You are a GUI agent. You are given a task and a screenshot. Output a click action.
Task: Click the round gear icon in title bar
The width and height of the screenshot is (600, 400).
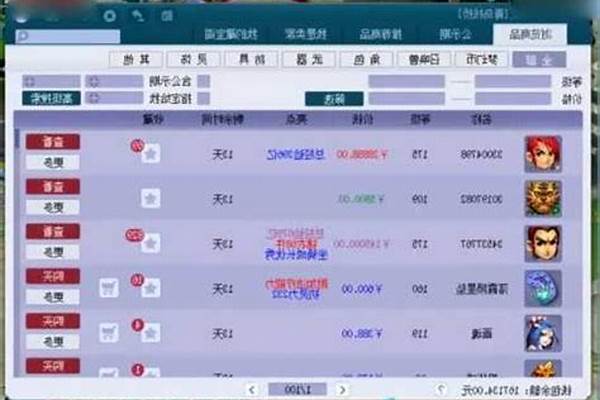tap(109, 16)
